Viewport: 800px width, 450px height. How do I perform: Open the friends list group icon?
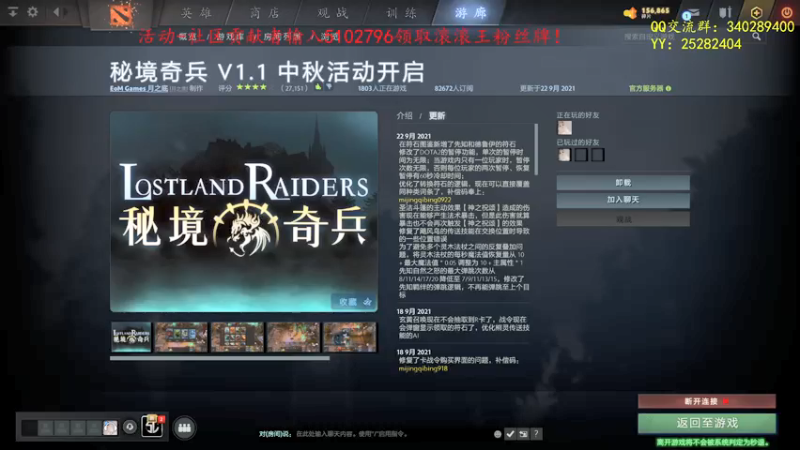[185, 428]
